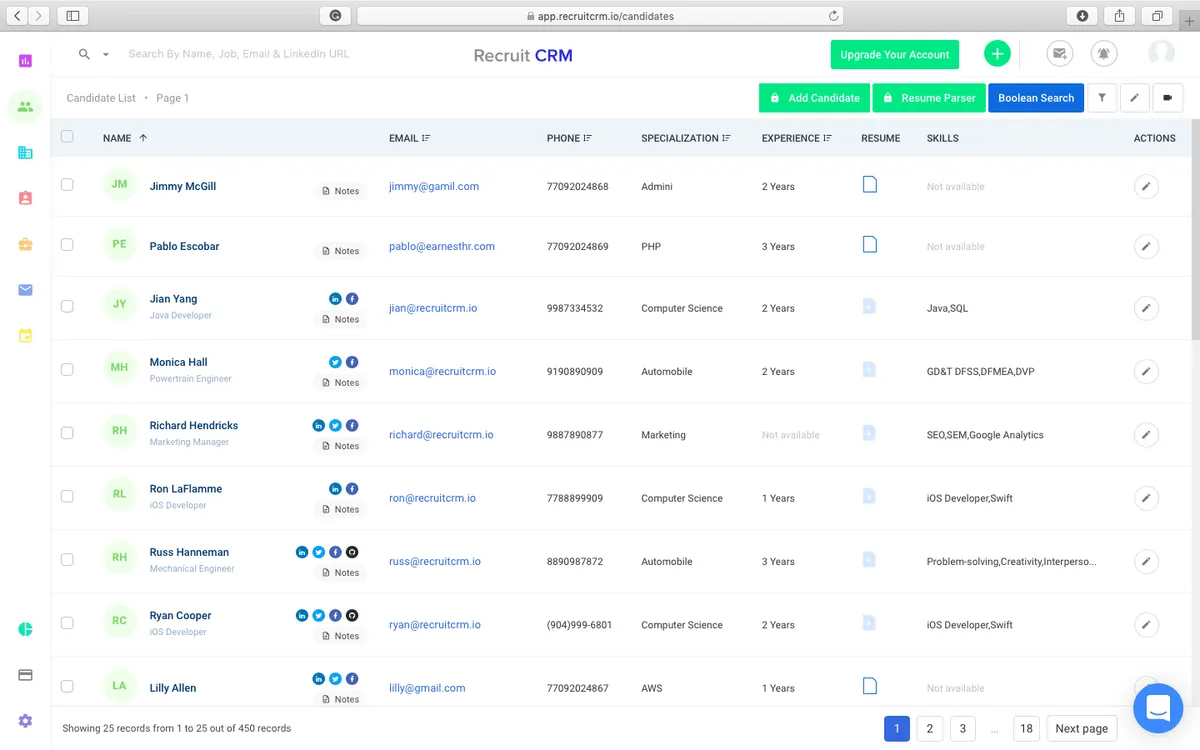1200x750 pixels.
Task: Open the Email column filter options
Action: click(x=426, y=138)
